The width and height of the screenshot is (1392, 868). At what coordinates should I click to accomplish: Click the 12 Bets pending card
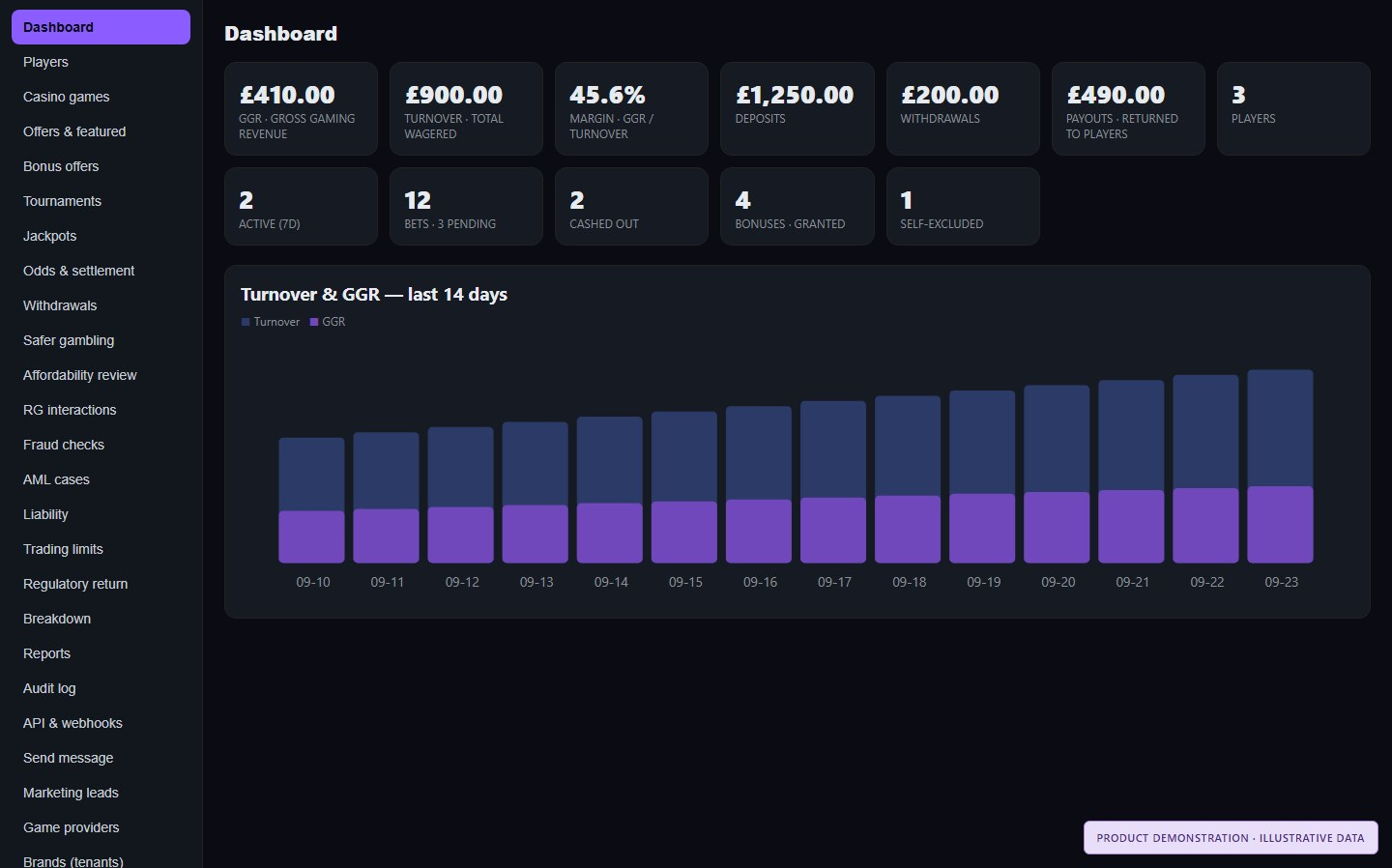coord(466,207)
